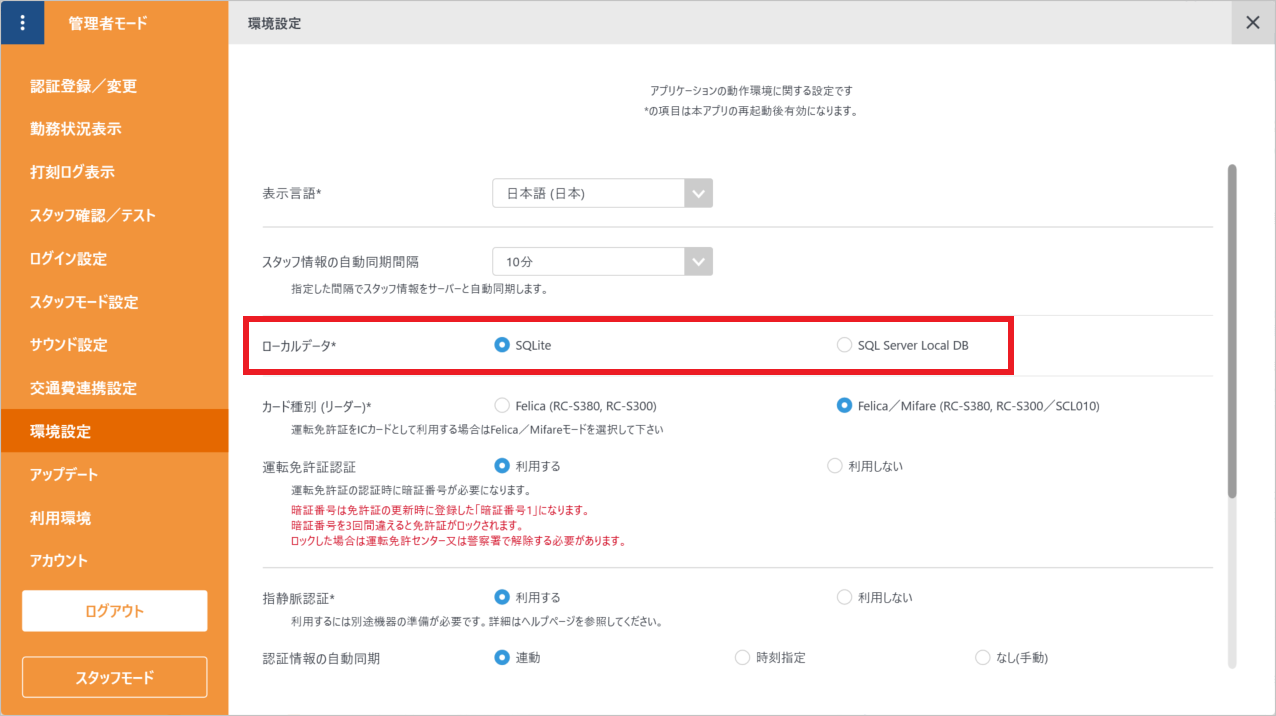Choose Felica (RC-S380, RC-S300) card type

[x=575, y=406]
